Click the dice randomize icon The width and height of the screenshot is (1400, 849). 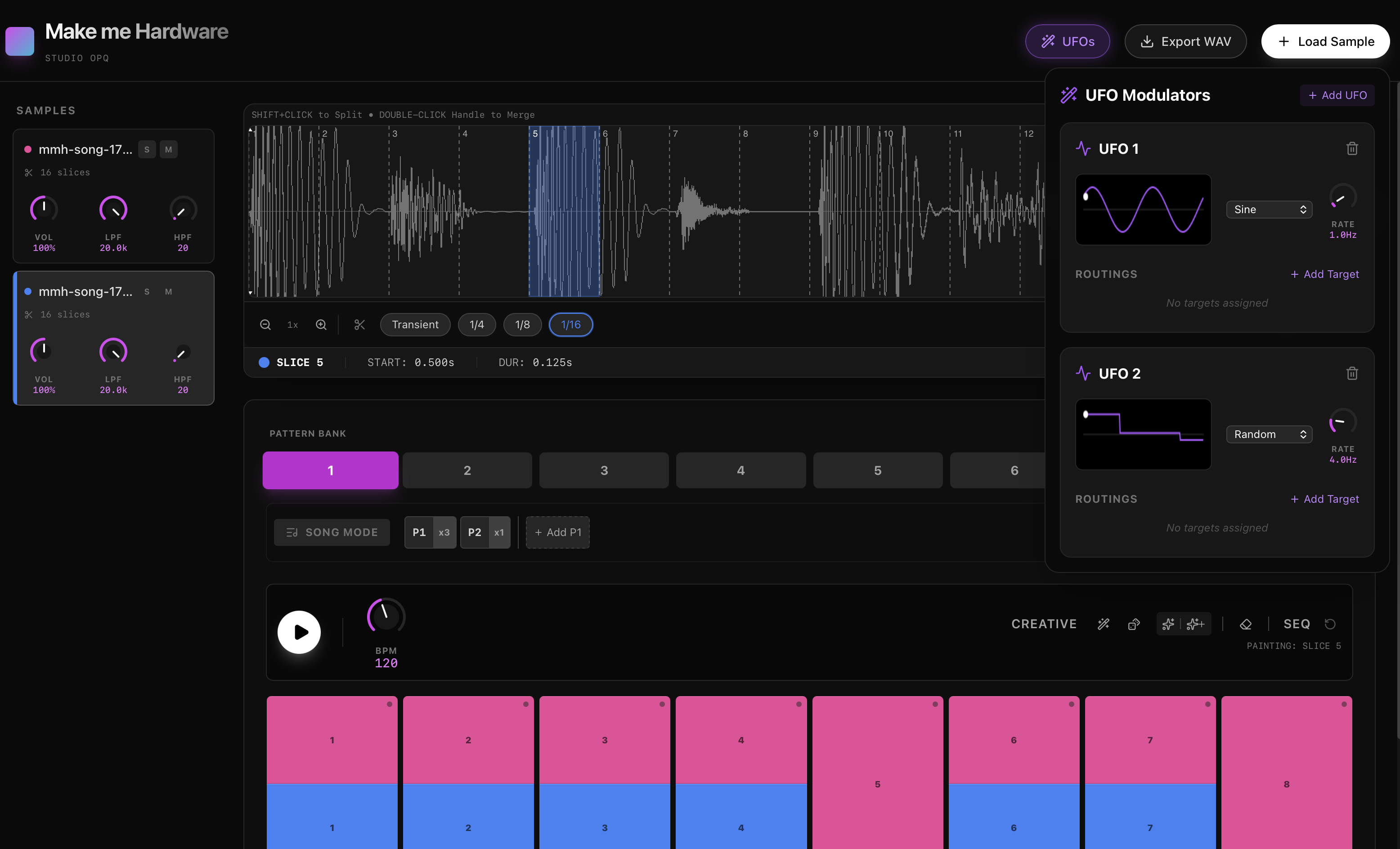click(1134, 624)
